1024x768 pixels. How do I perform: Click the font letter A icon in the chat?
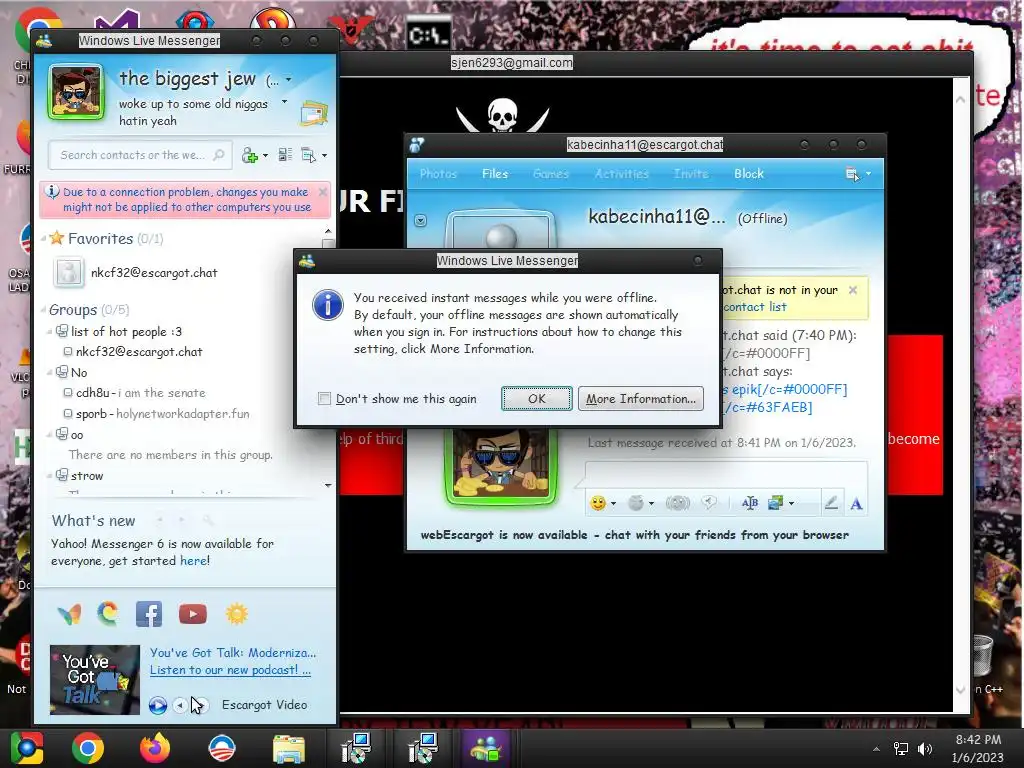coord(856,504)
